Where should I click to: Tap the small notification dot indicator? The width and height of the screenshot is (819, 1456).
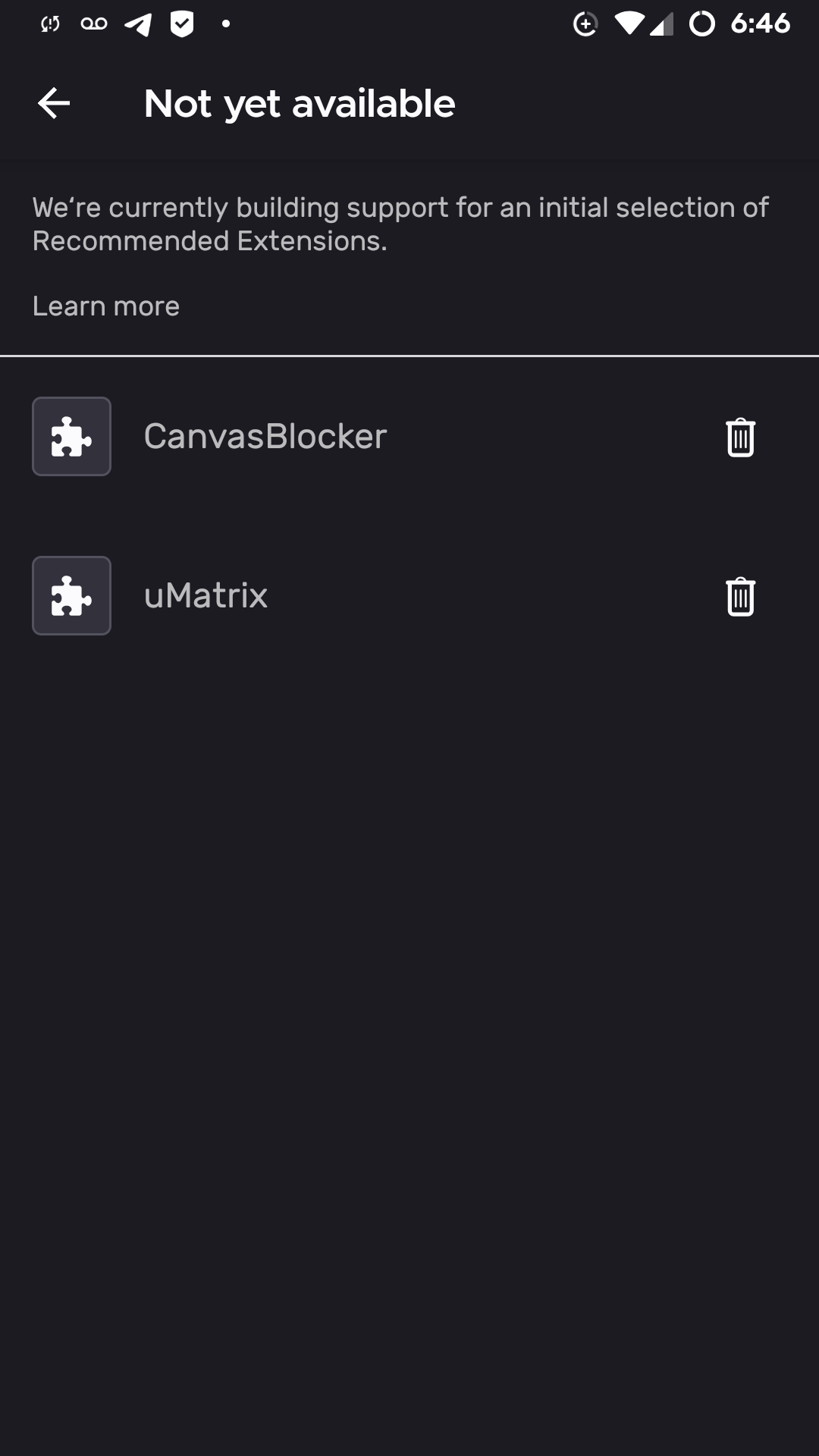(225, 24)
